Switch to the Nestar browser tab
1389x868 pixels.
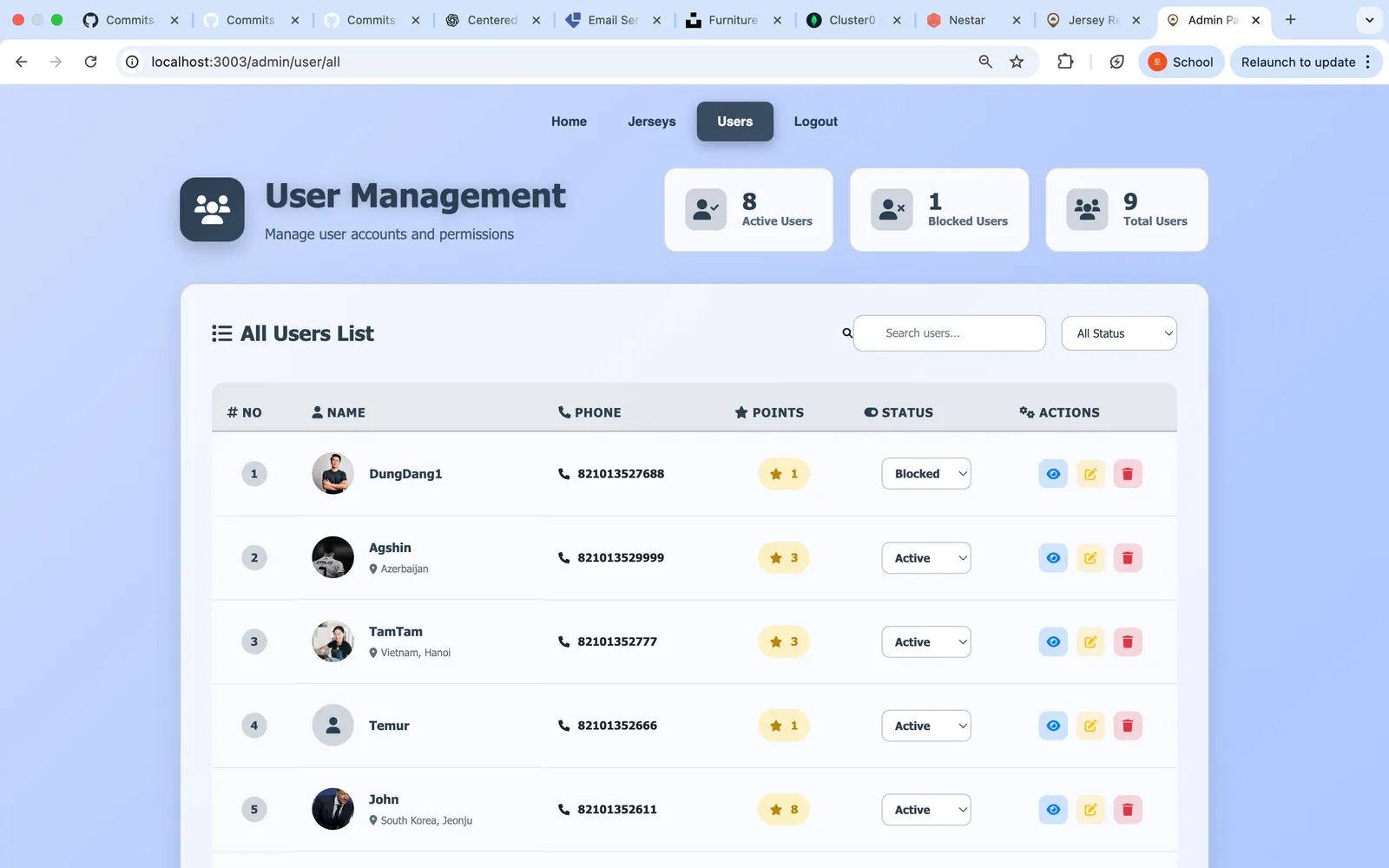click(x=972, y=20)
